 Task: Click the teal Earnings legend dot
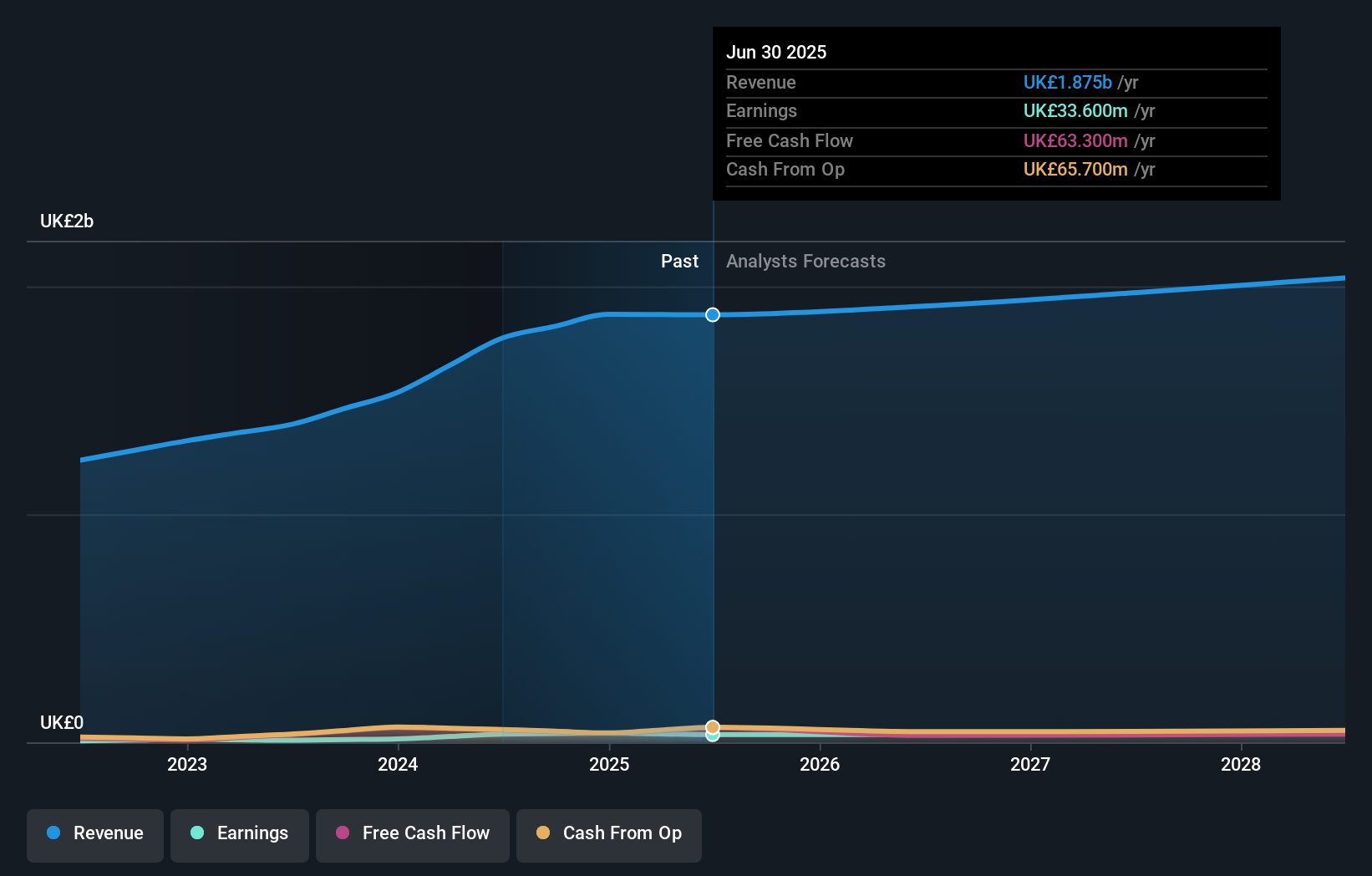(x=196, y=833)
